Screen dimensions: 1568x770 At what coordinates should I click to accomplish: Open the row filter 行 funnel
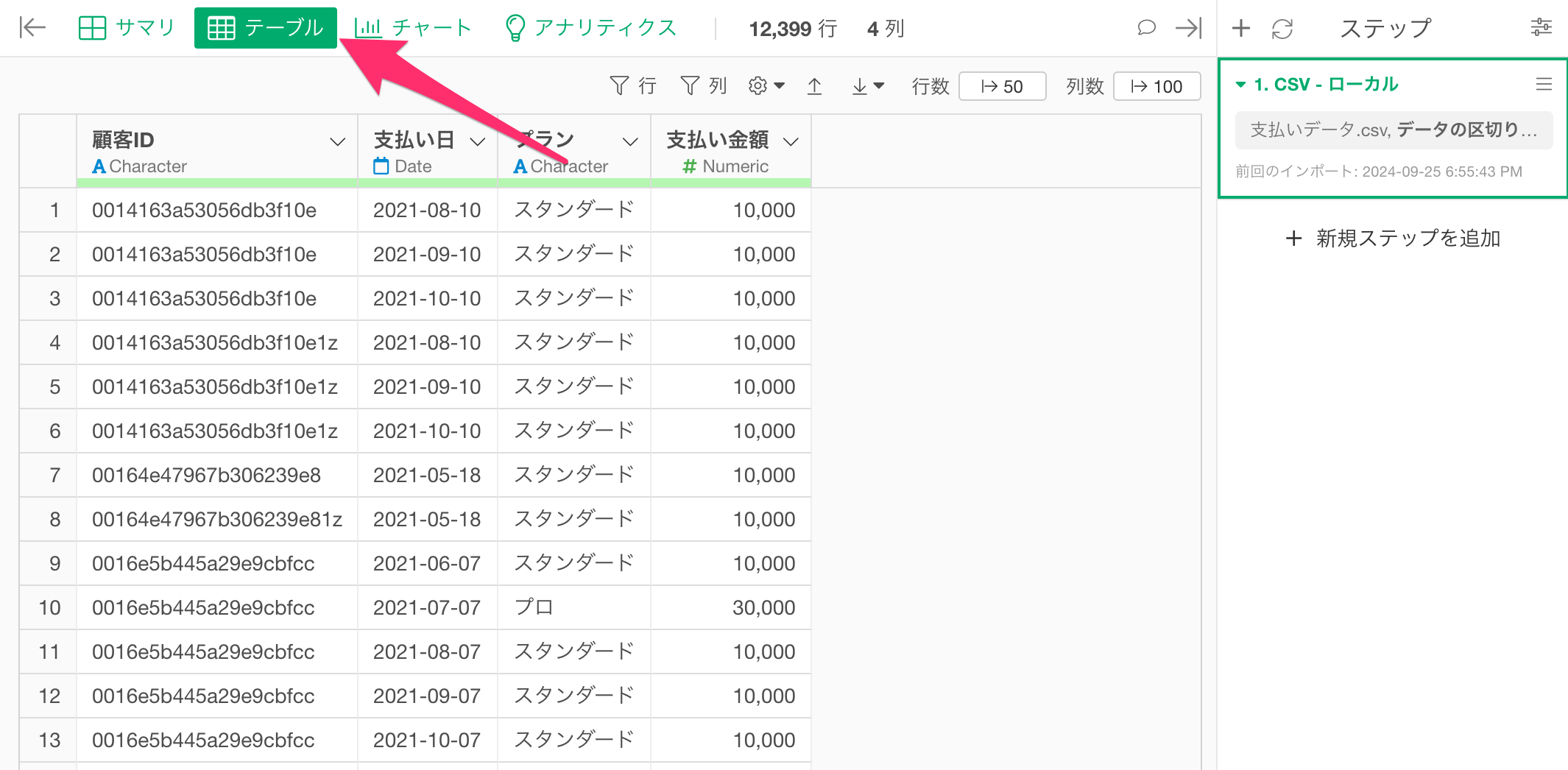[x=633, y=86]
